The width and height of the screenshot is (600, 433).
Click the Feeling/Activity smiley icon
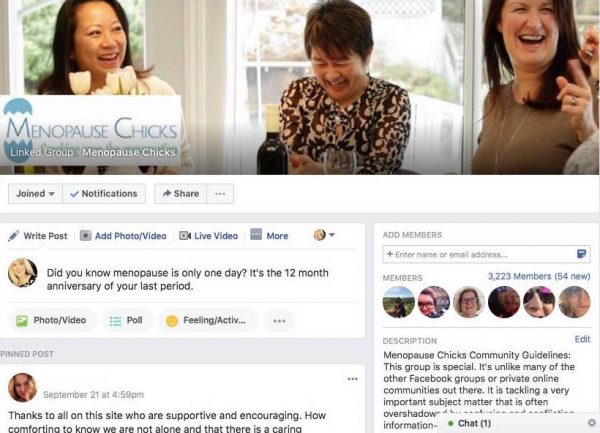point(172,321)
